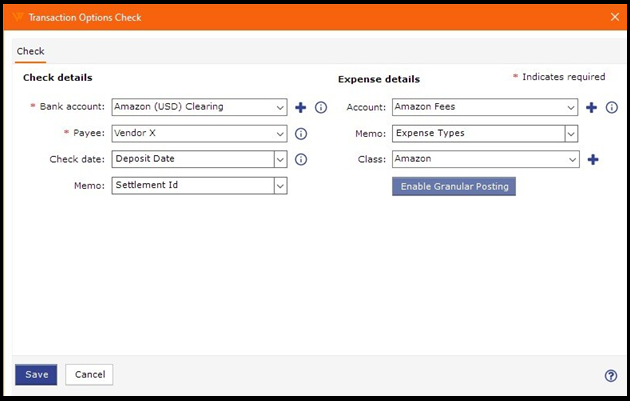This screenshot has height=401, width=630.
Task: Click the Enable Granular Posting button
Action: (453, 186)
